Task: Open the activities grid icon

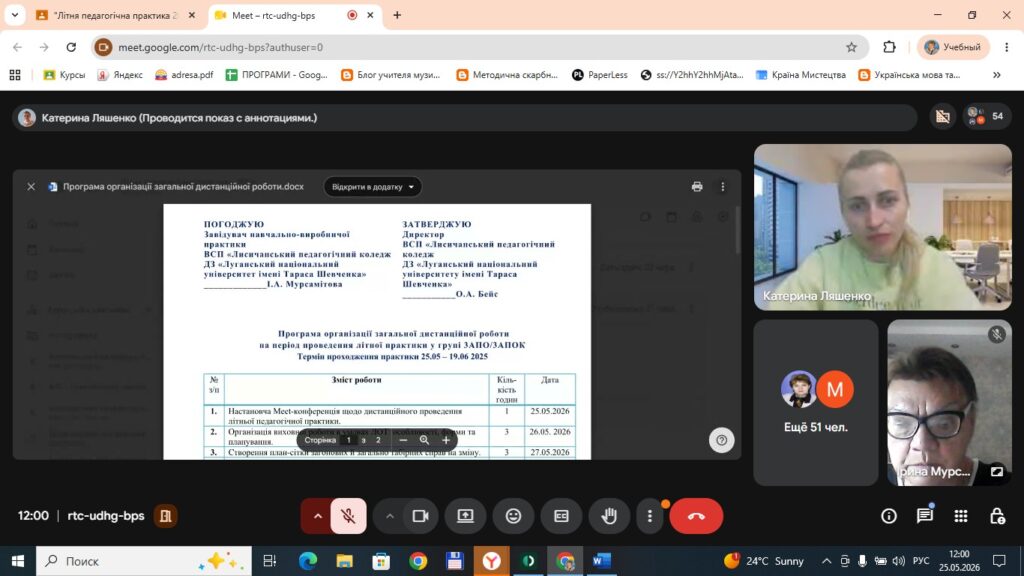Action: point(961,516)
